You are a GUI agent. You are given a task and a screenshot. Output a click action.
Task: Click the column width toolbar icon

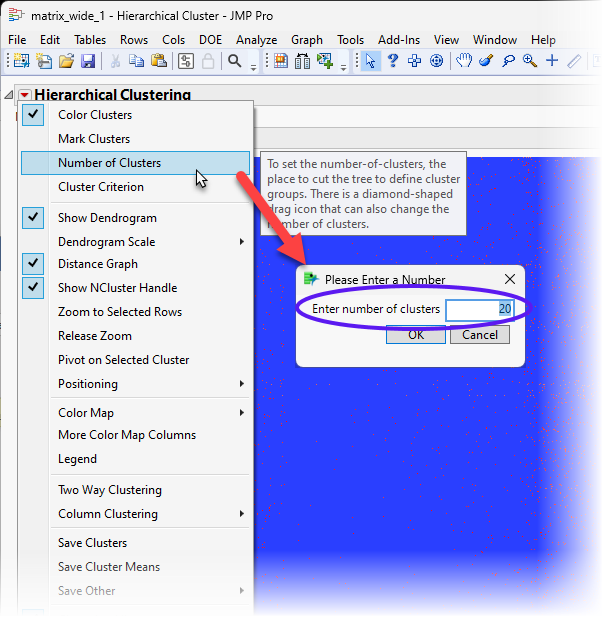click(x=302, y=61)
